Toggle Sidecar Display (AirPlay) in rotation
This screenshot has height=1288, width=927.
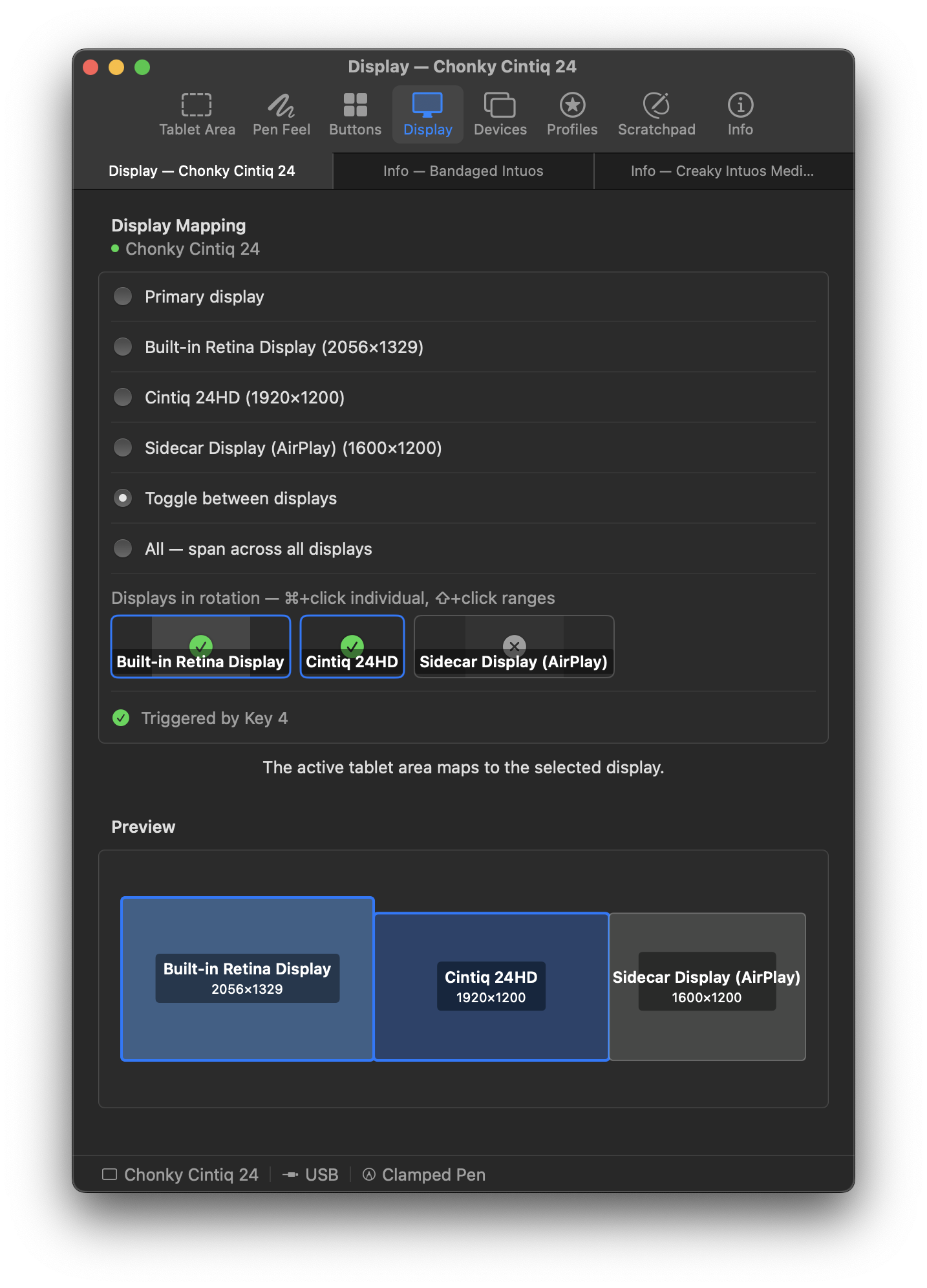tap(514, 647)
